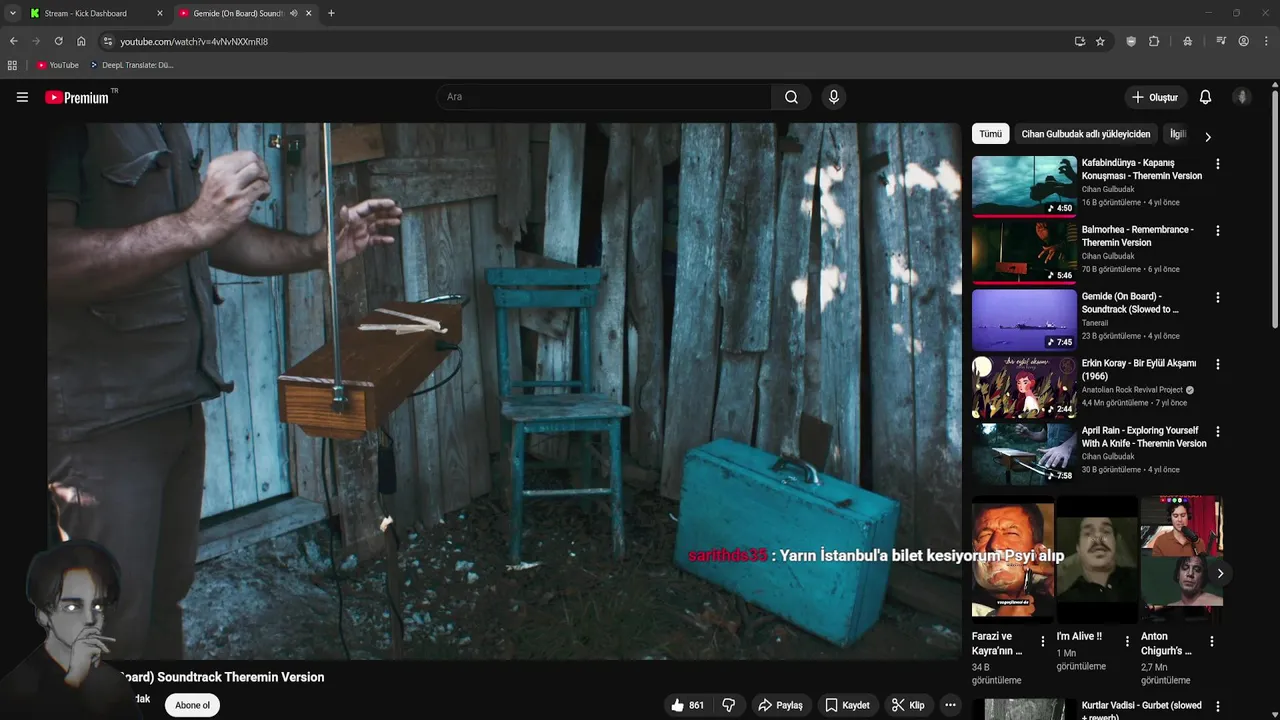1280x720 pixels.
Task: Open a new browser tab
Action: click(x=331, y=13)
